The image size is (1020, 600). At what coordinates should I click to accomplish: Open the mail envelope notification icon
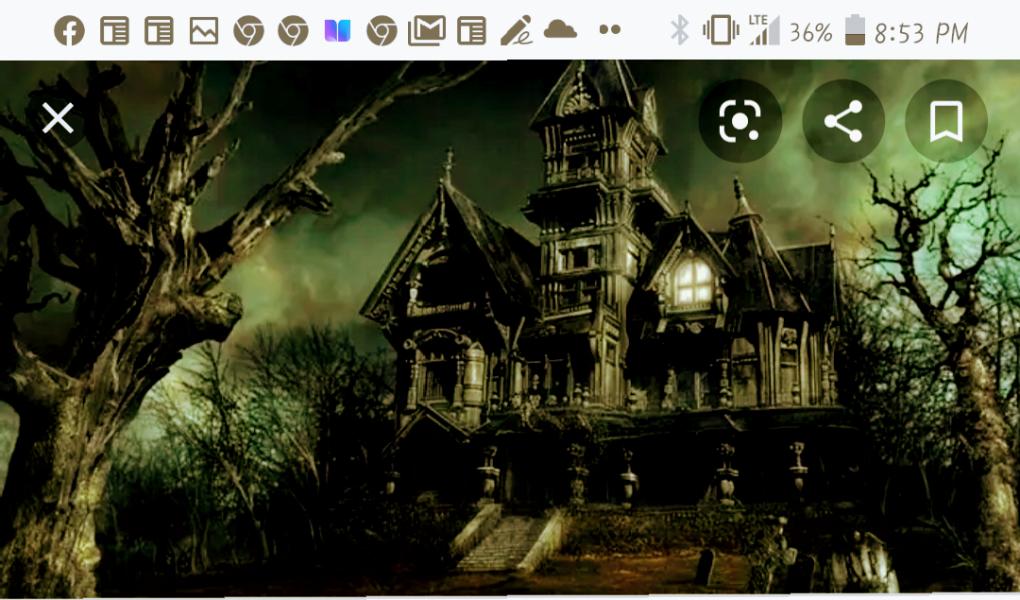[x=426, y=31]
